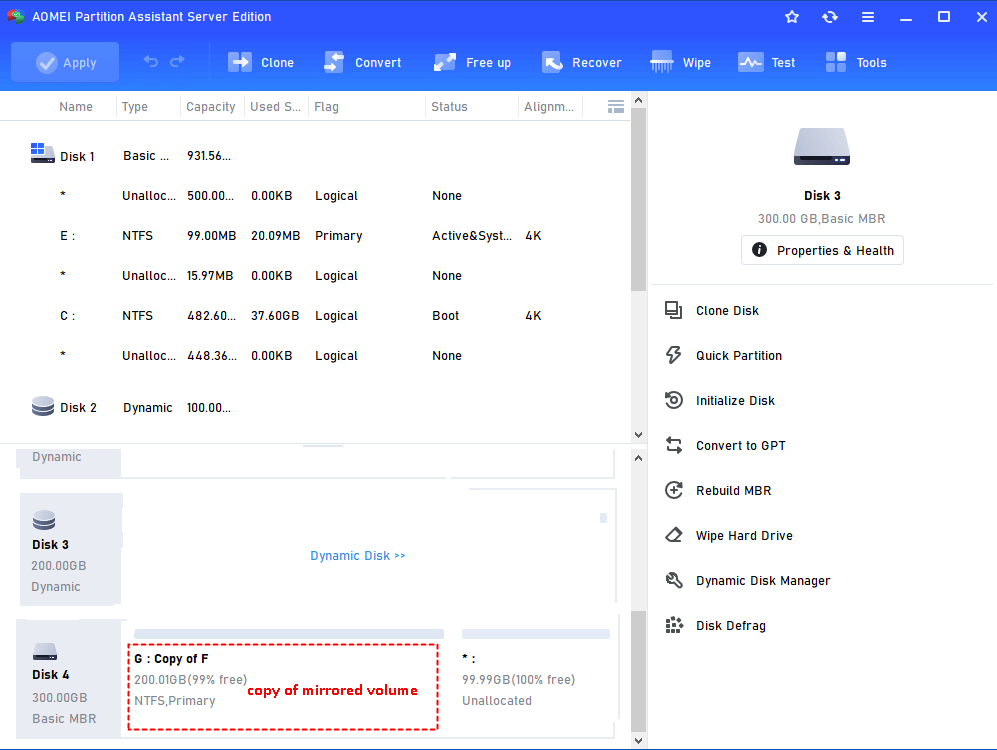Select Disk 4 300.00GB Basic MBR block

point(69,679)
